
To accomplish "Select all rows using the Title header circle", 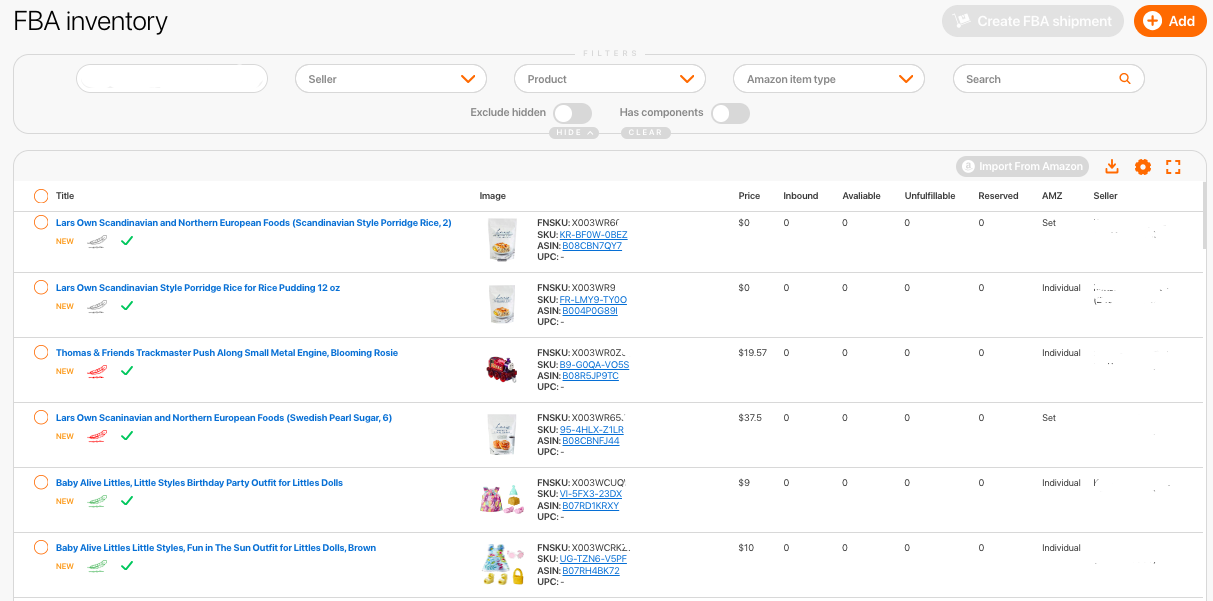I will (41, 196).
